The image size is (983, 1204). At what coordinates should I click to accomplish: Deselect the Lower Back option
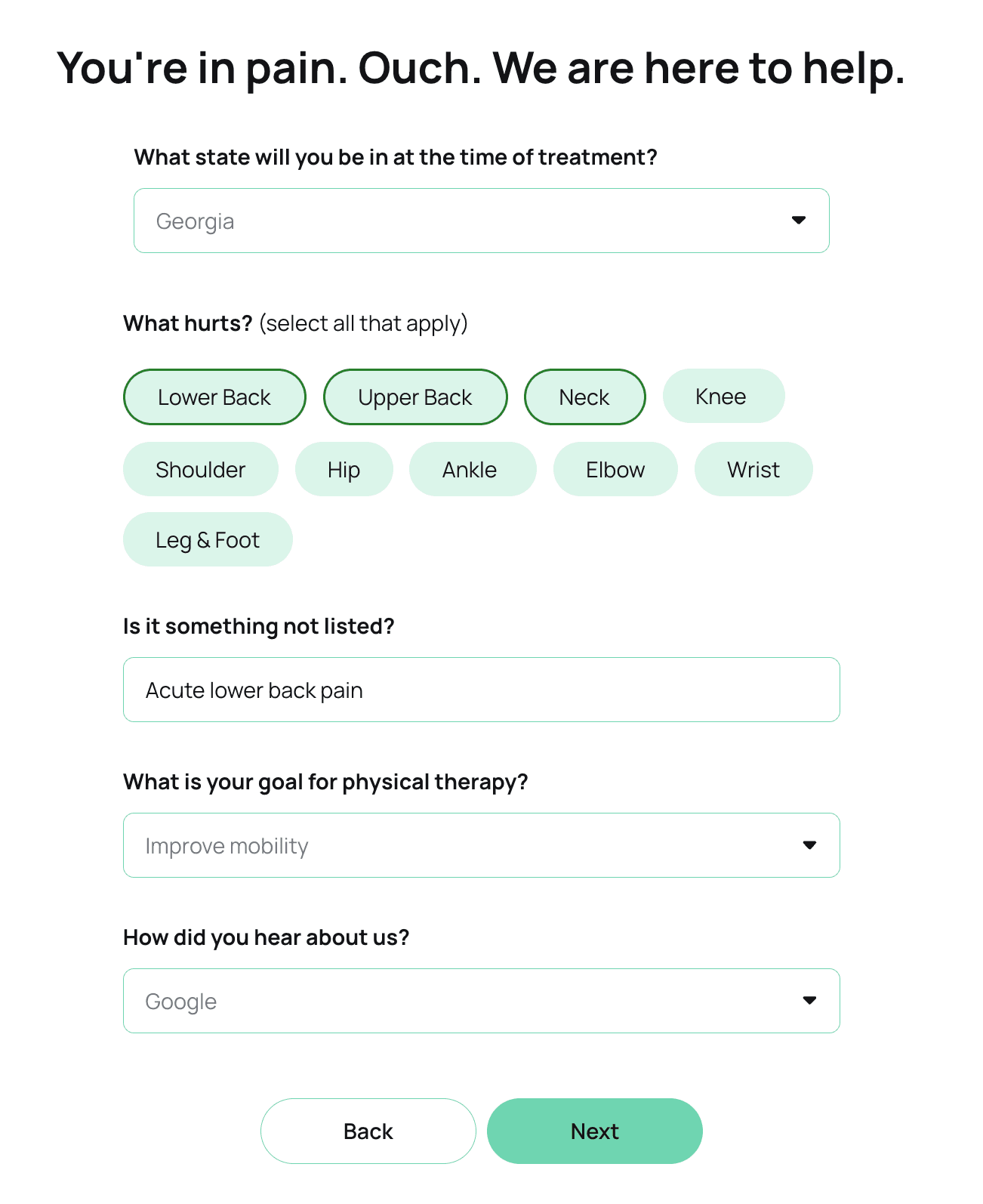[214, 397]
